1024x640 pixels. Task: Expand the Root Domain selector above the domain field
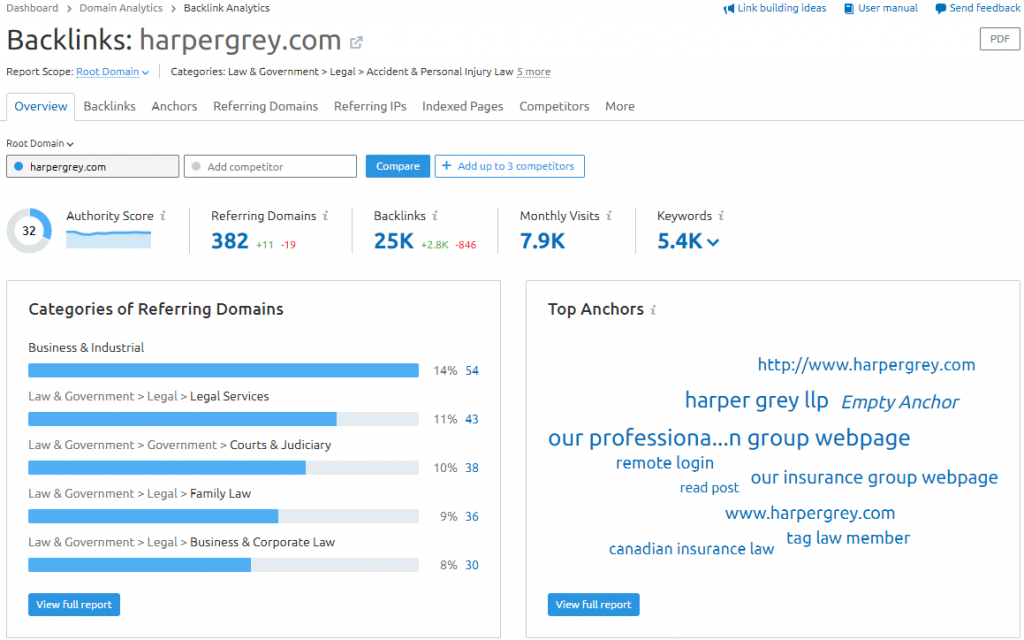[x=40, y=144]
